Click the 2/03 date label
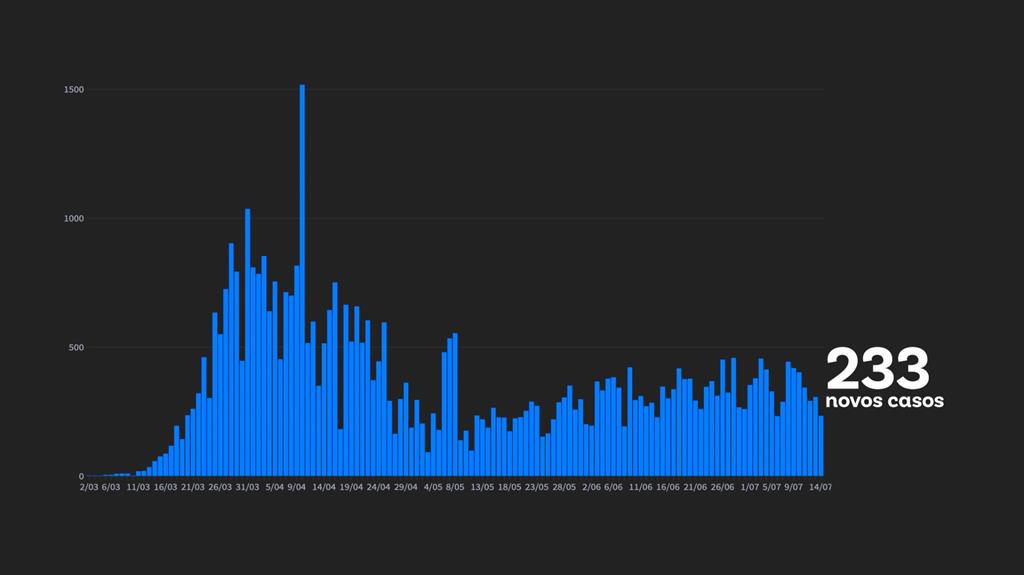The width and height of the screenshot is (1024, 575). (x=89, y=488)
